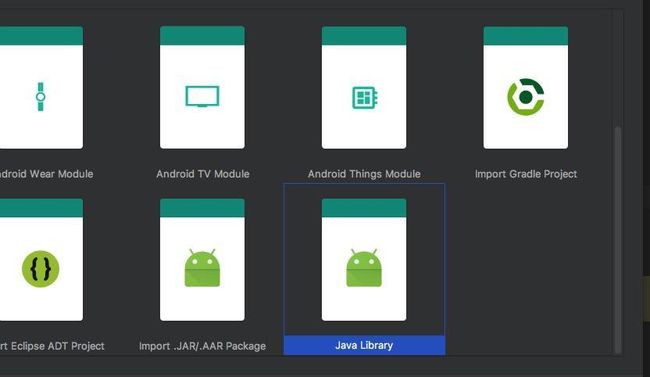Pick the Android Things Module chip icon card

(364, 88)
